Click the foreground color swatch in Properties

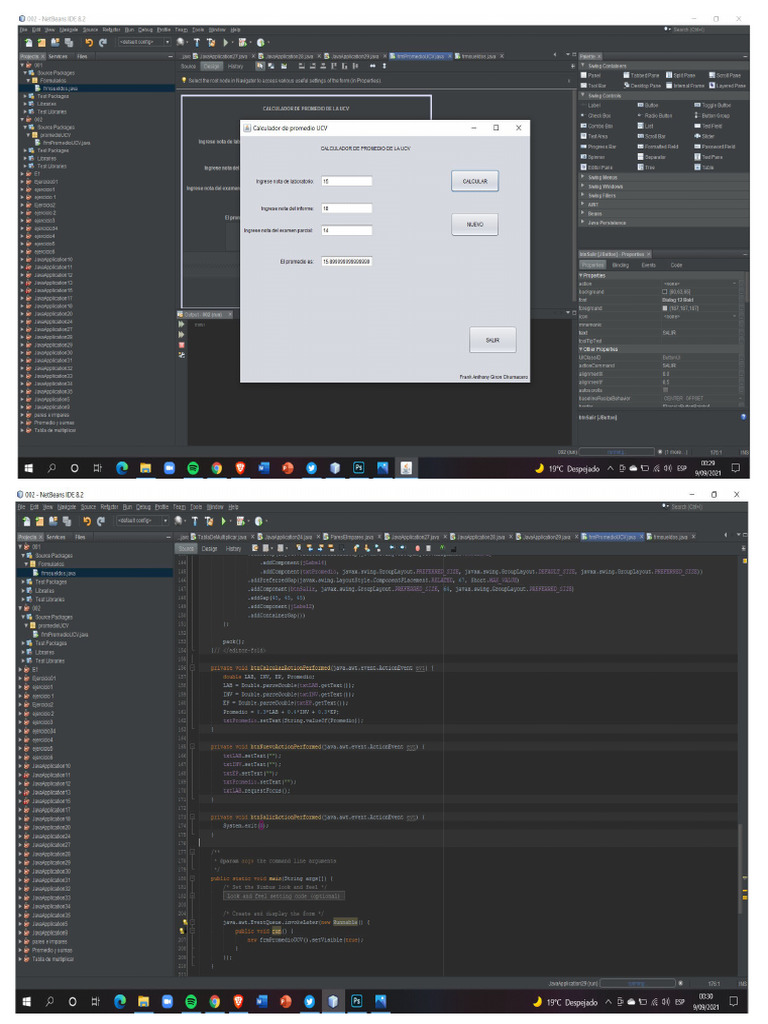(666, 308)
